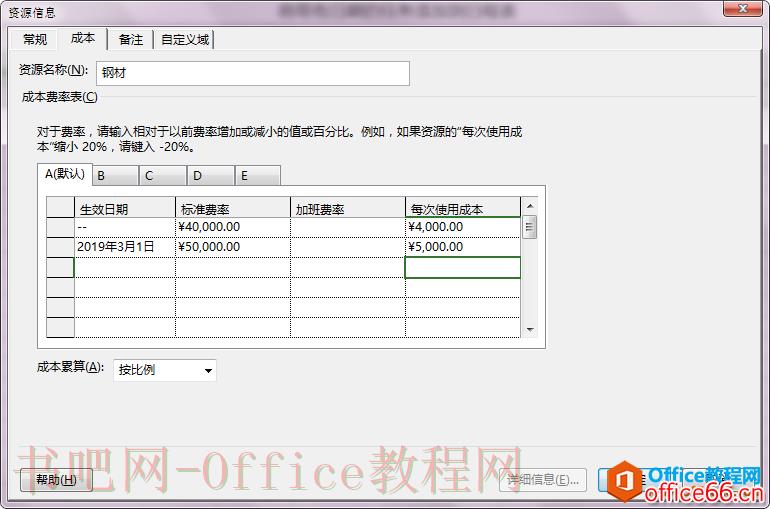Switch to cost rate table D

(x=211, y=176)
